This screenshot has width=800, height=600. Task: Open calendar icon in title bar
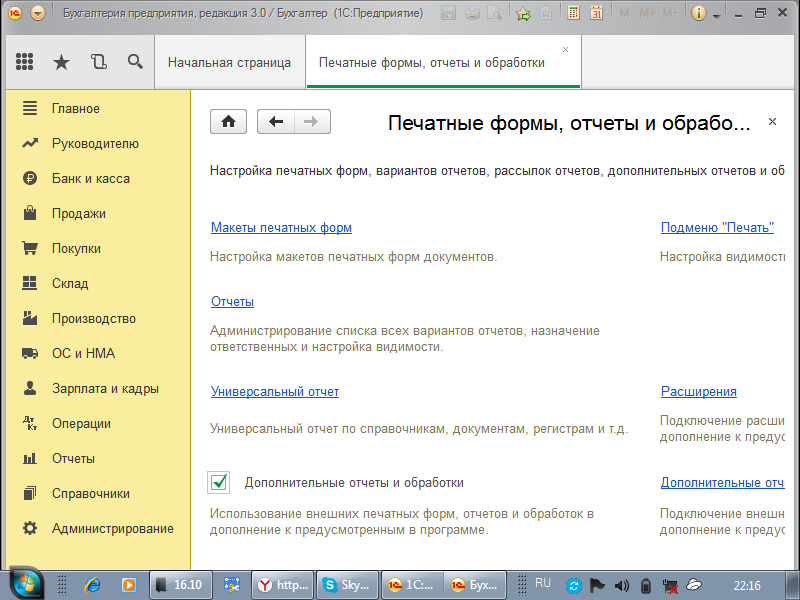[596, 14]
